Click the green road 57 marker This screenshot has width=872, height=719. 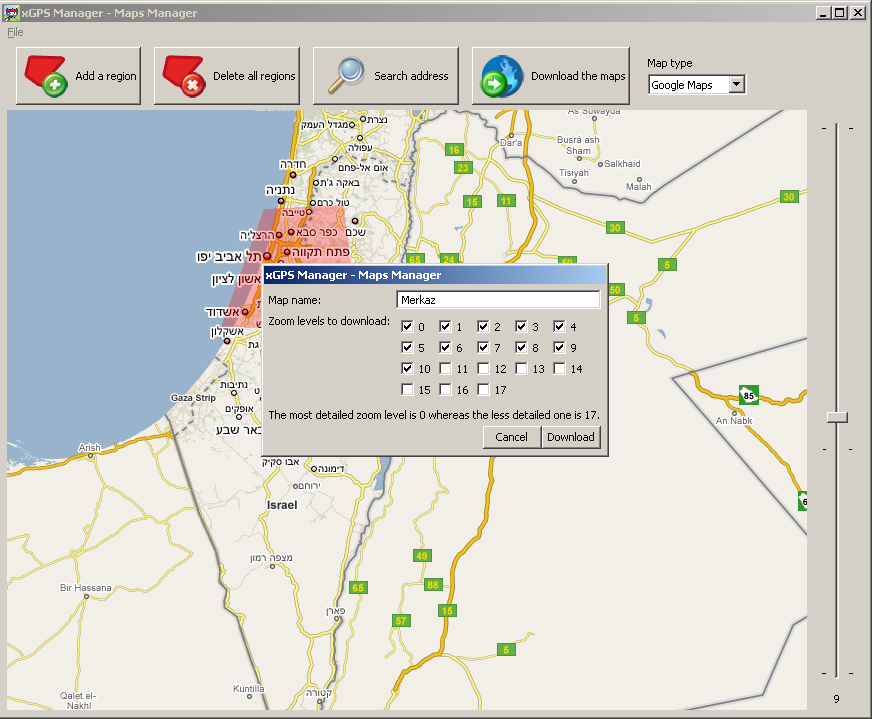click(401, 621)
